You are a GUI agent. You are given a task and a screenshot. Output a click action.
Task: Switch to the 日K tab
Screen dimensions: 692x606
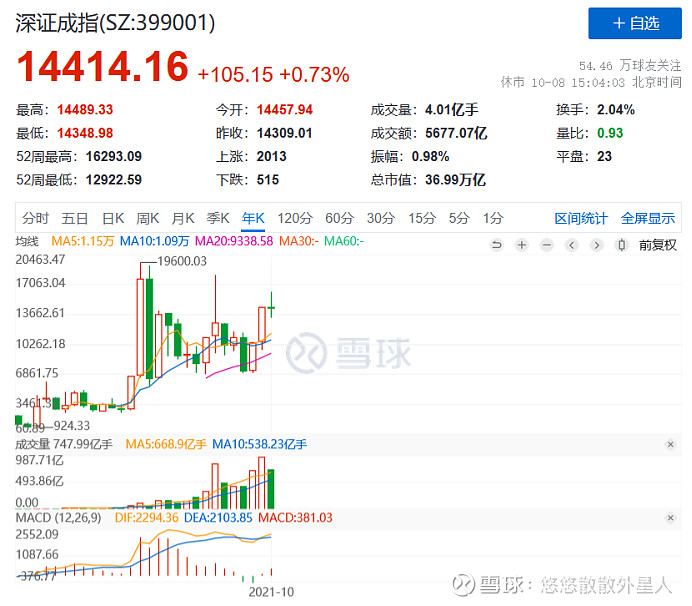(x=113, y=218)
